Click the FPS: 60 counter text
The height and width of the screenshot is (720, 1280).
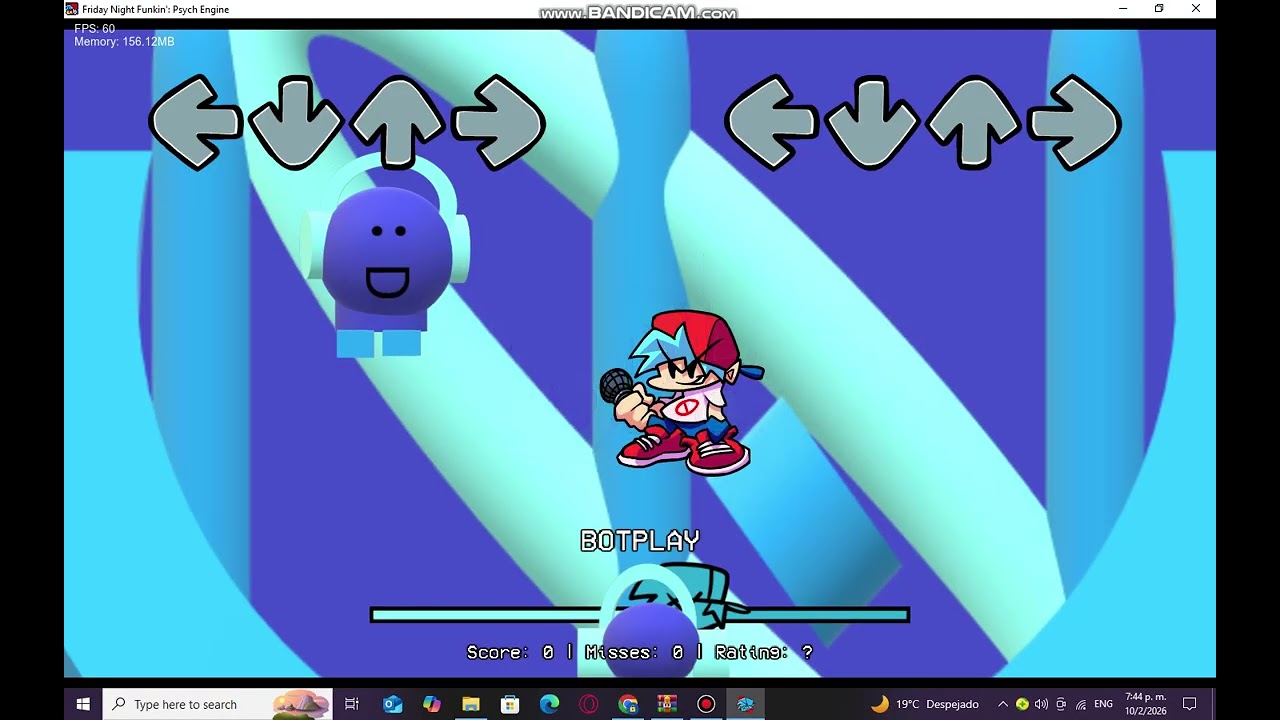tap(95, 29)
